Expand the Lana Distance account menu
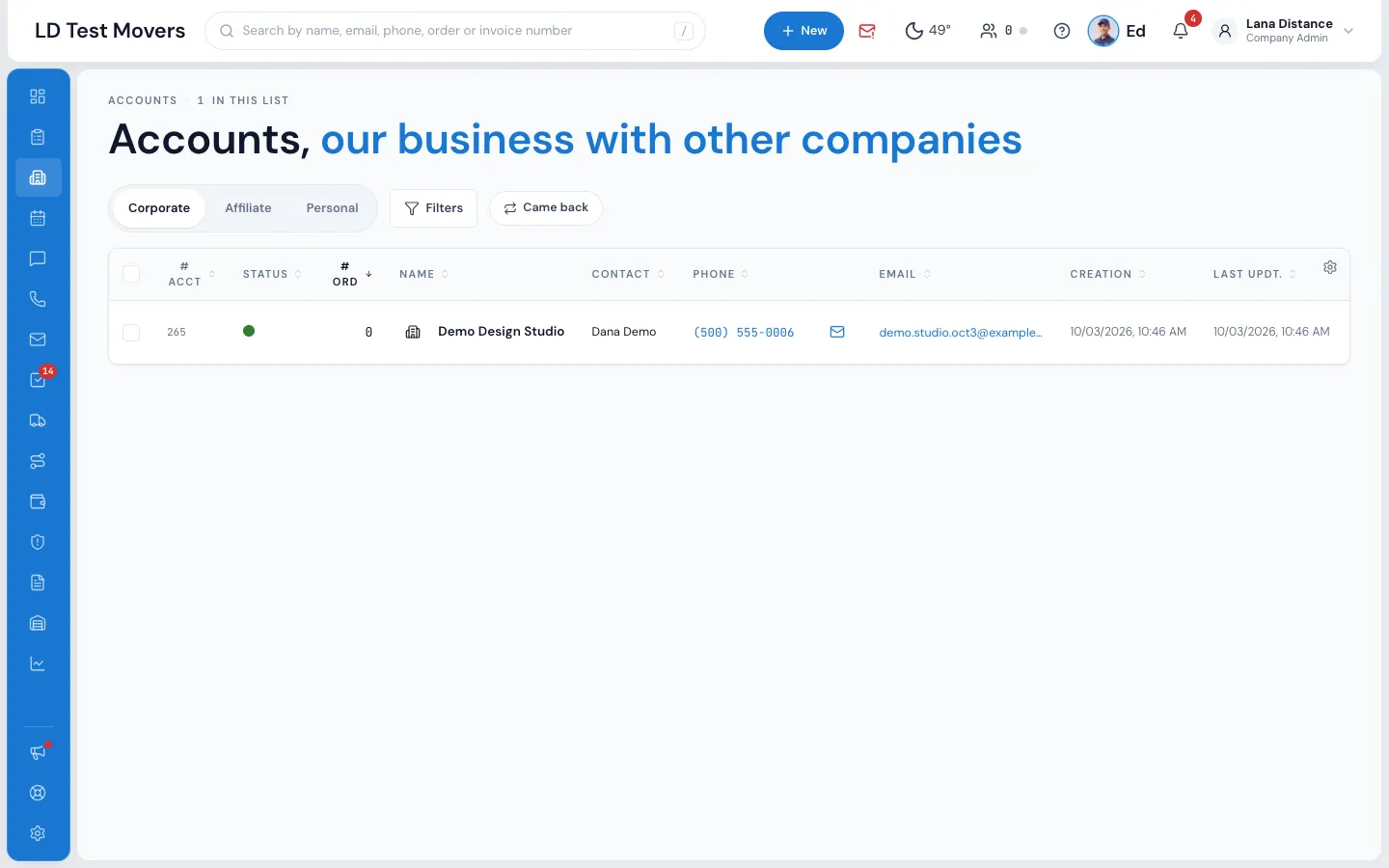 point(1285,31)
